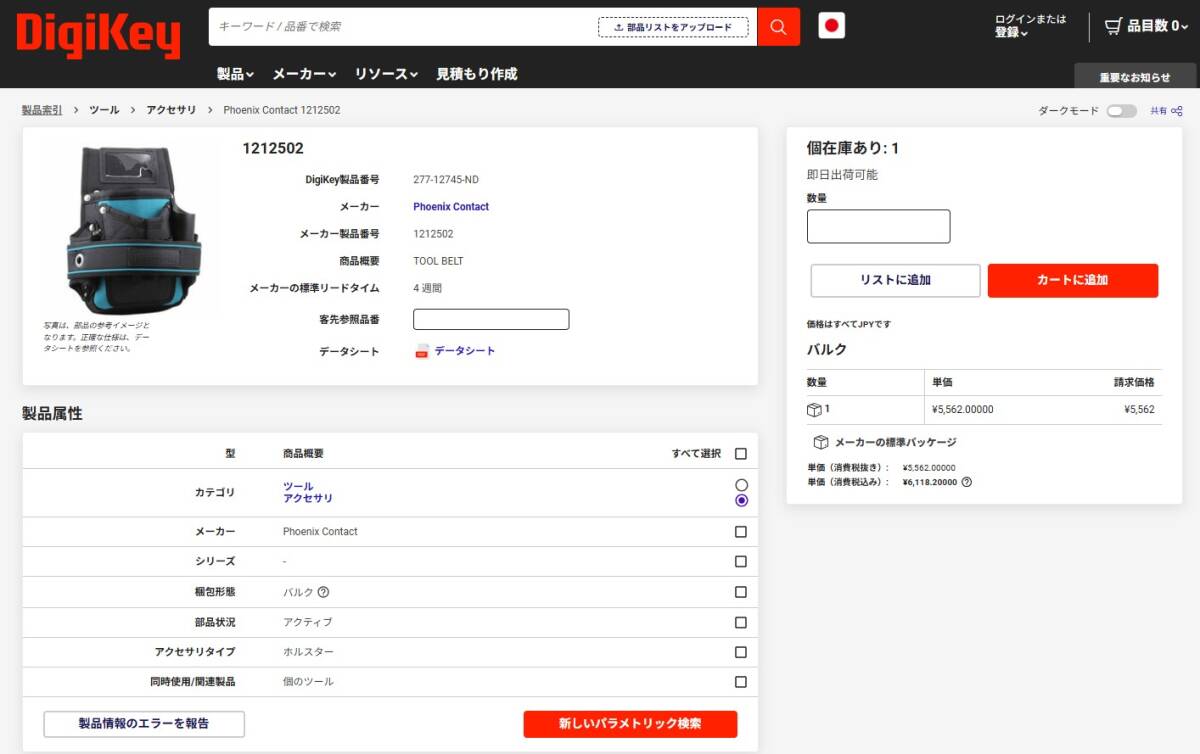Check the アクセサリタイプ ホルスター checkbox

[x=741, y=652]
